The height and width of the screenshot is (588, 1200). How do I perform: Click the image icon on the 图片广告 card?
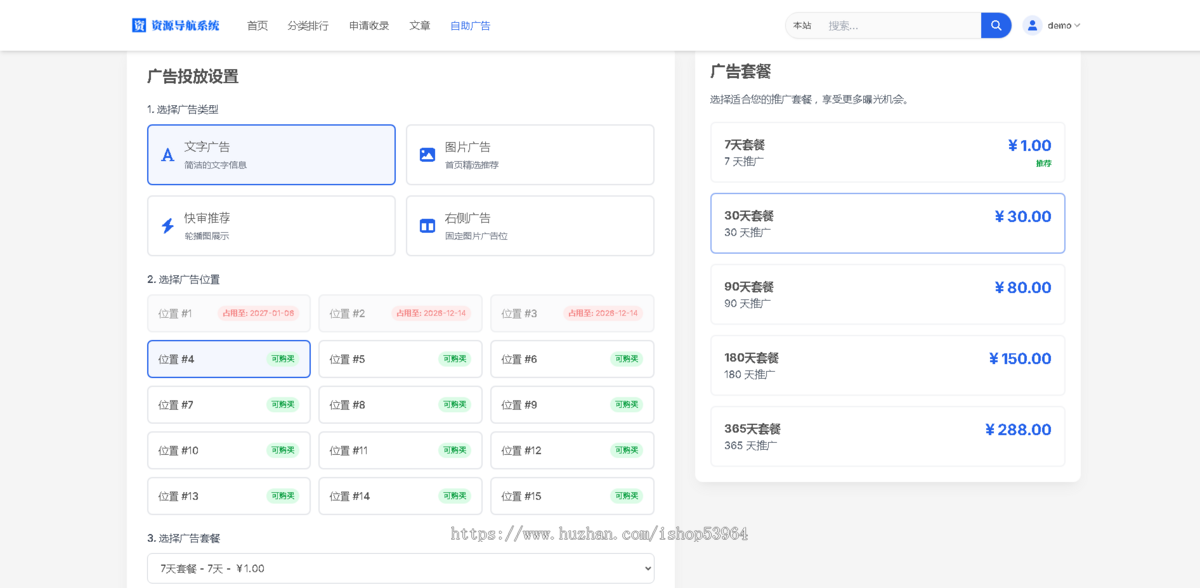click(425, 154)
